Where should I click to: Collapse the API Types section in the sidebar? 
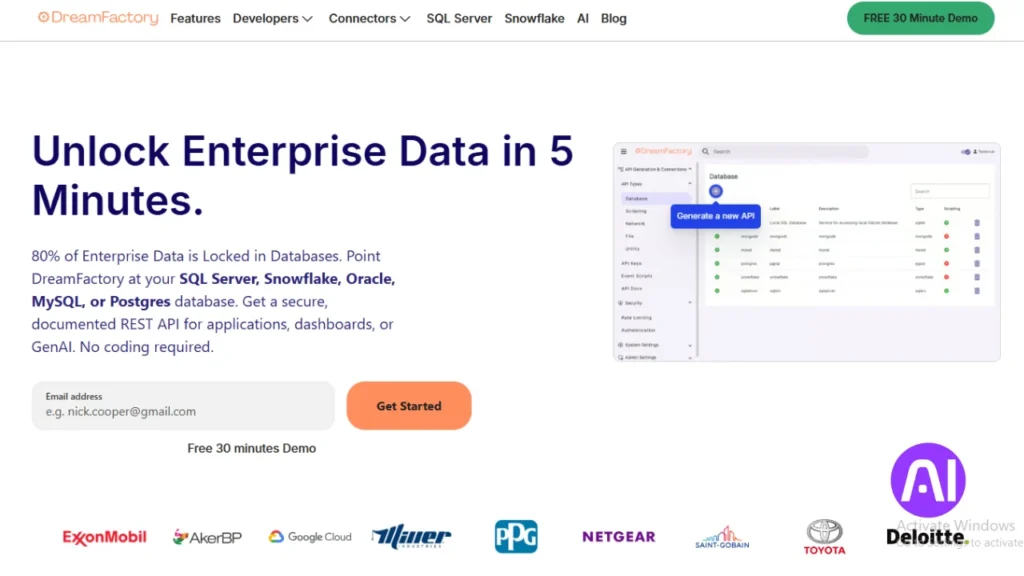coord(689,184)
